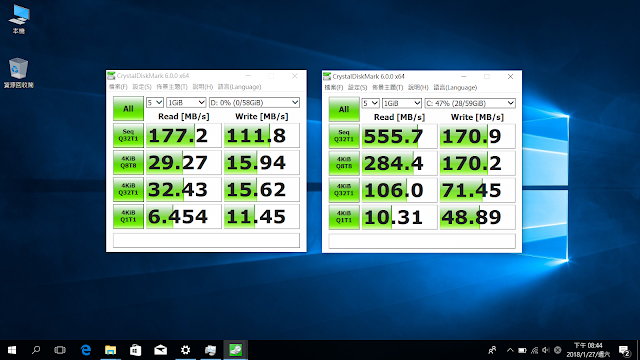Screen dimensions: 640x360
Task: Open the 1GiB test size dropdown in the left window
Action: 186,102
